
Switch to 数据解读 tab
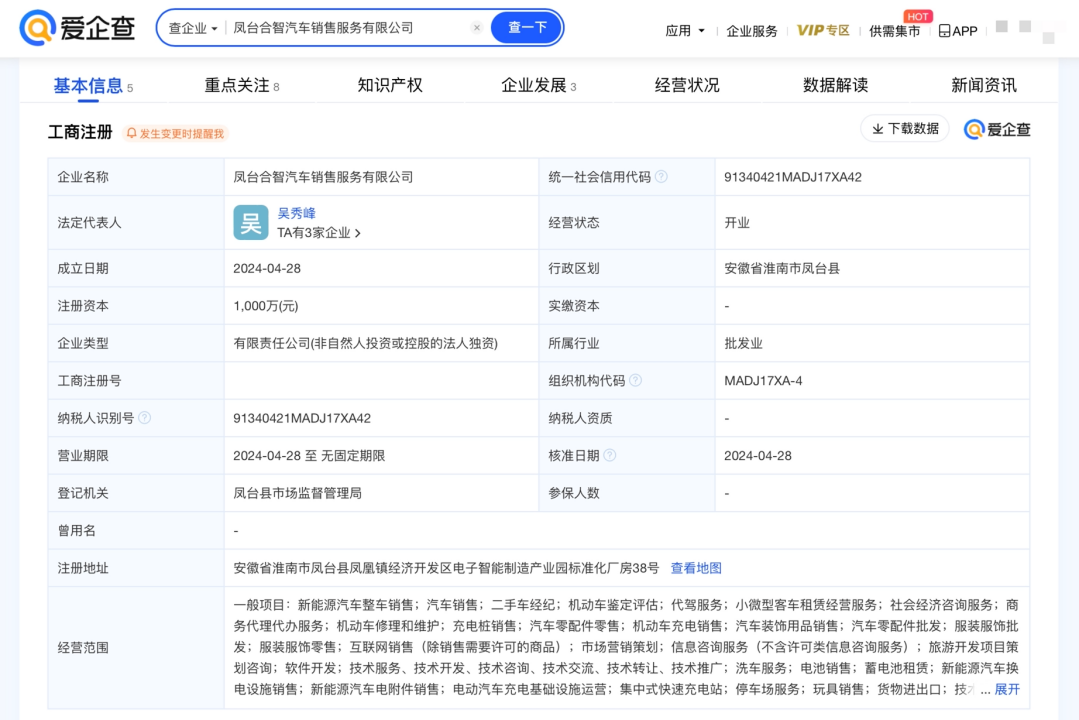coord(835,85)
